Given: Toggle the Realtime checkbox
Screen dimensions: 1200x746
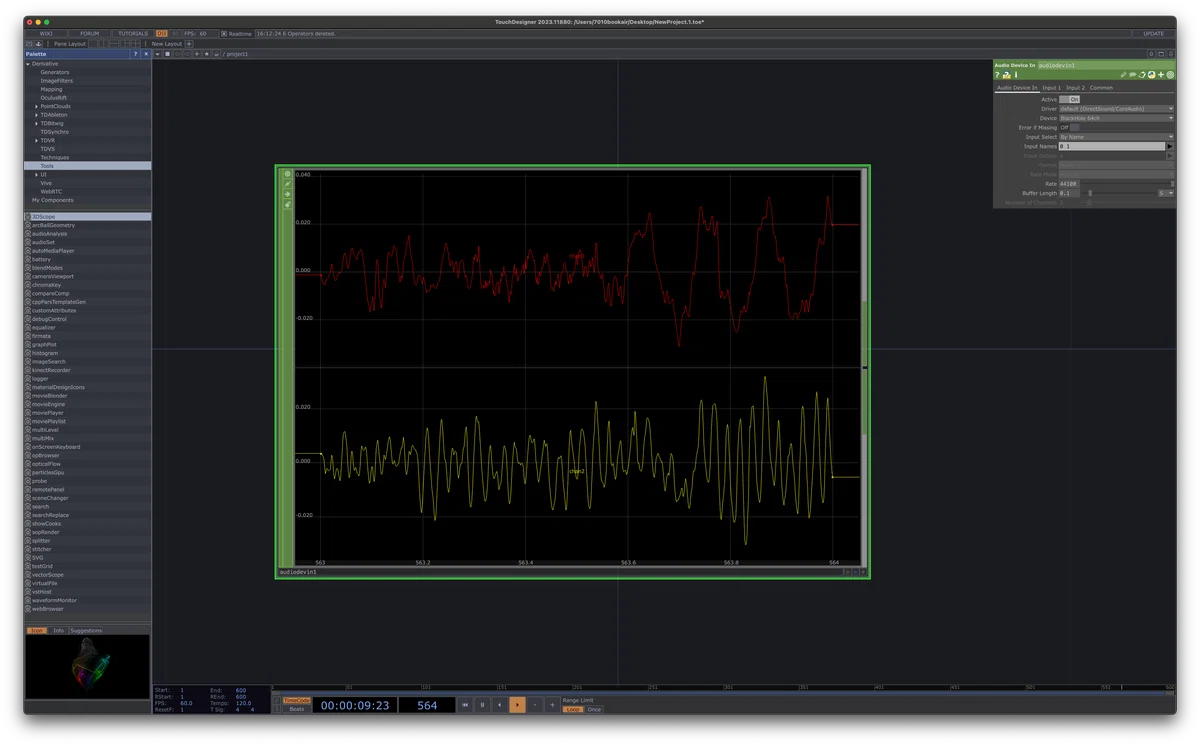Looking at the screenshot, I should coord(224,33).
